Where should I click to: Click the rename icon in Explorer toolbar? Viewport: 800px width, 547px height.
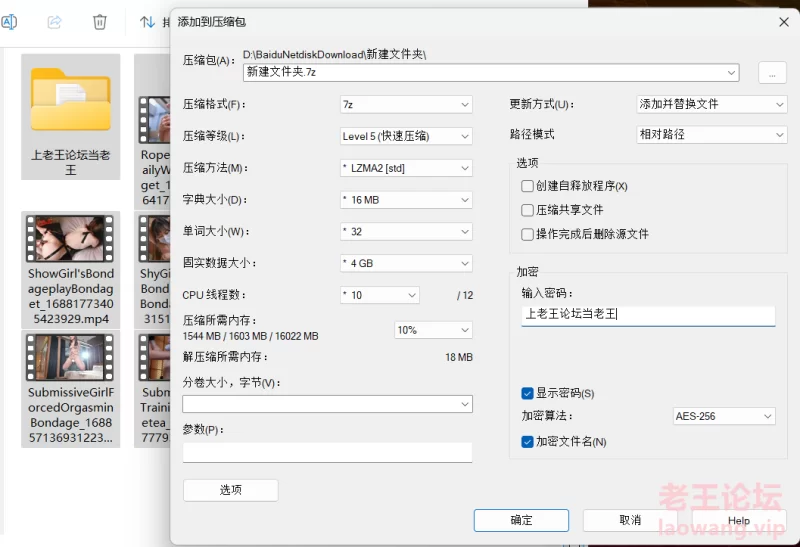9,21
